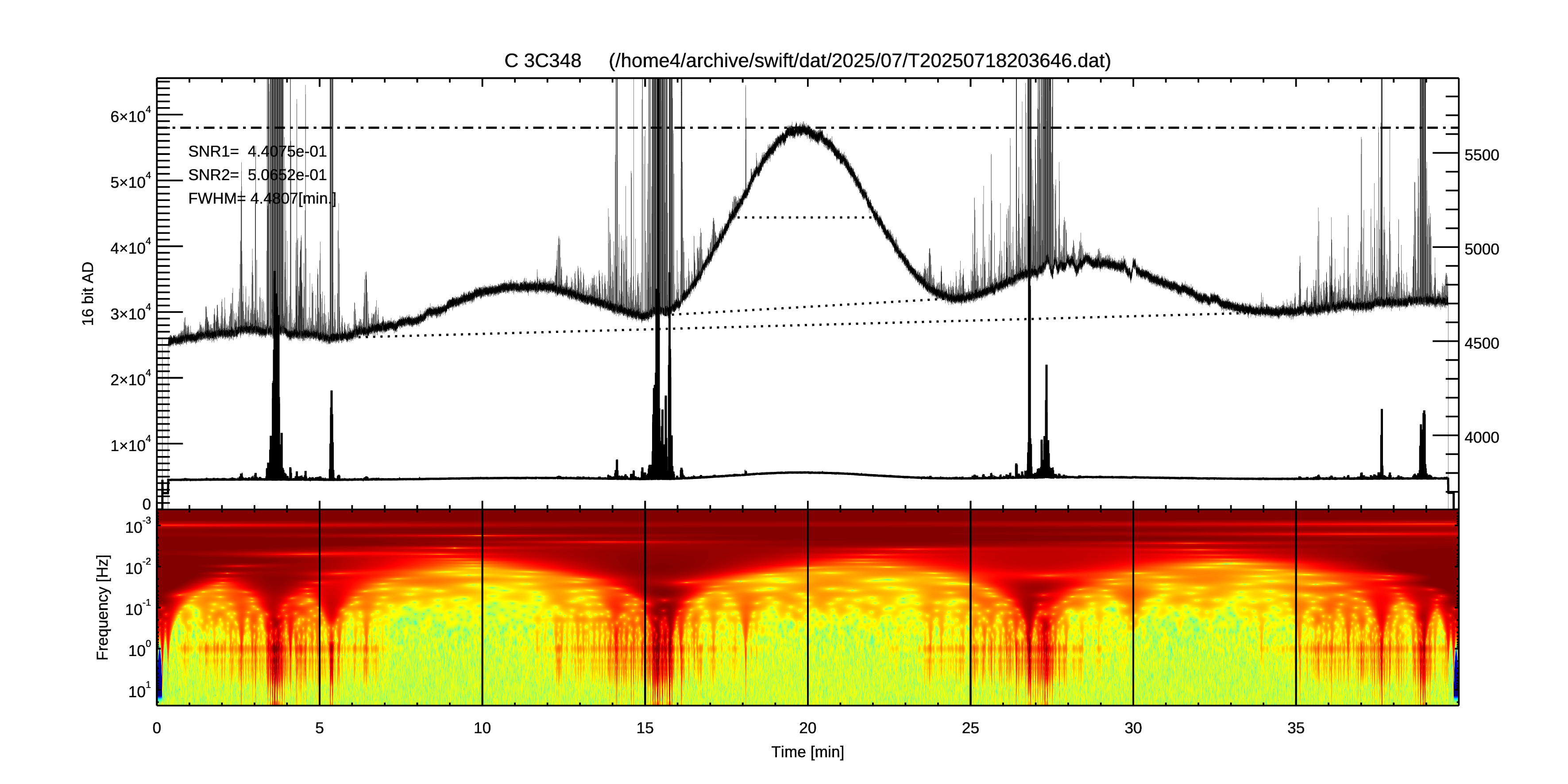
Task: Click the '16 bit AD' y-axis label
Action: click(x=88, y=294)
